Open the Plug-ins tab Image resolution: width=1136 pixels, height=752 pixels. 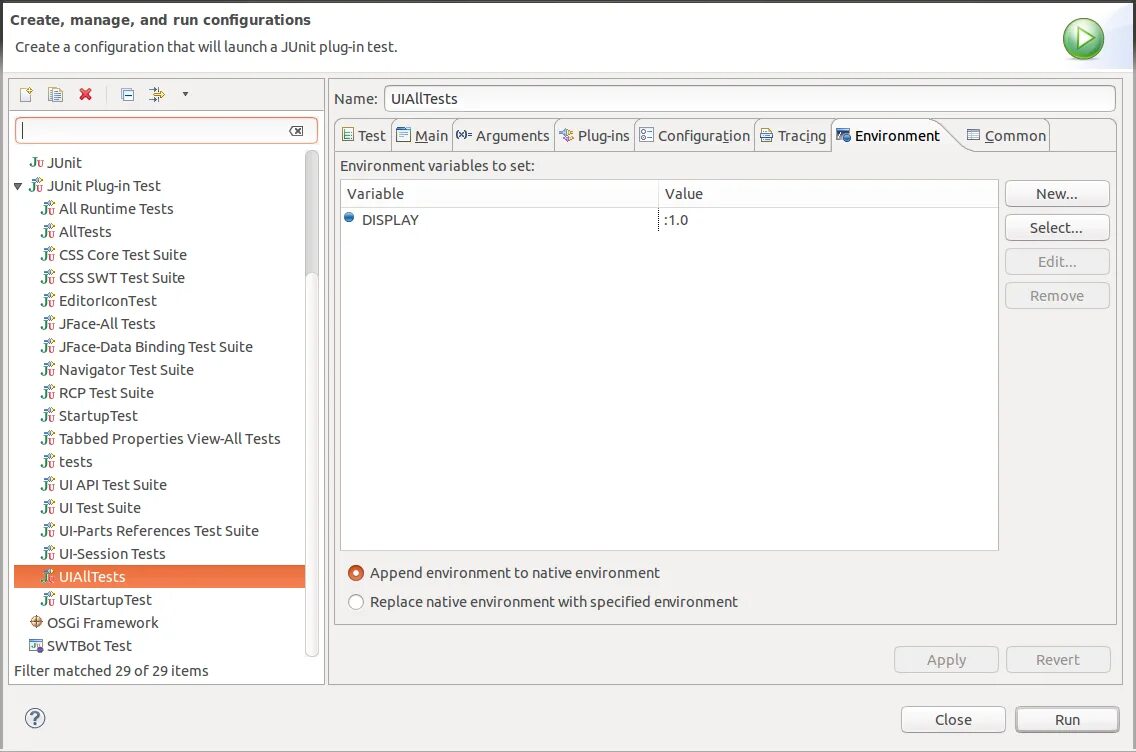click(595, 135)
